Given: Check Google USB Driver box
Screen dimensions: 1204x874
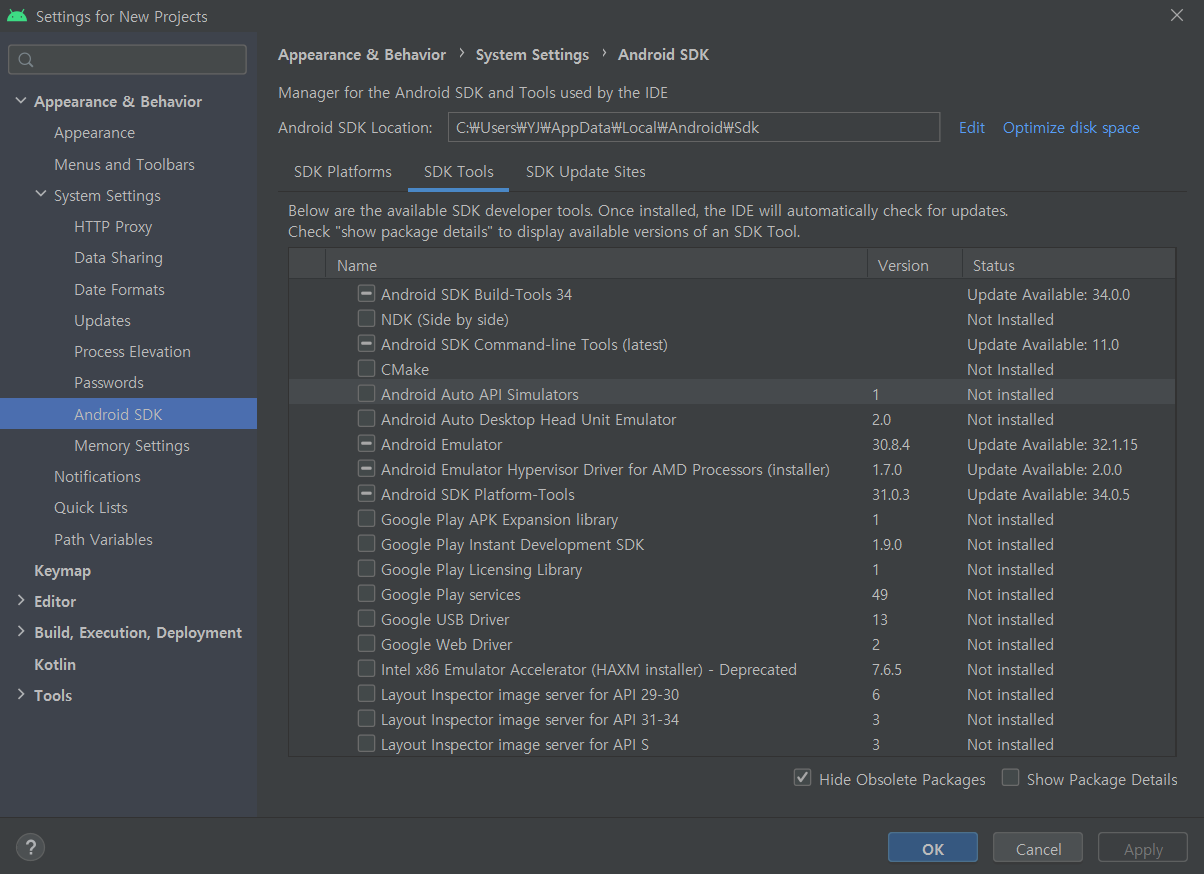Looking at the screenshot, I should pyautogui.click(x=366, y=619).
